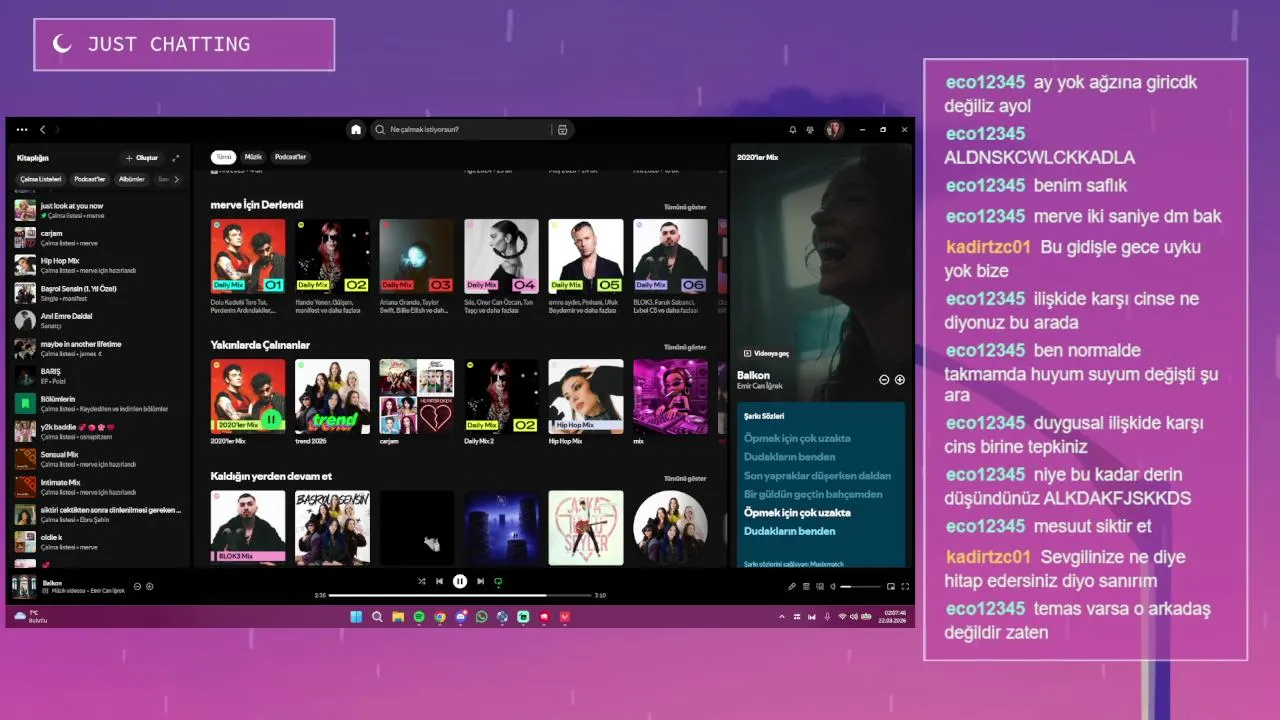Click "Videoya geç" in the now playing panel
The image size is (1280, 720).
[766, 354]
